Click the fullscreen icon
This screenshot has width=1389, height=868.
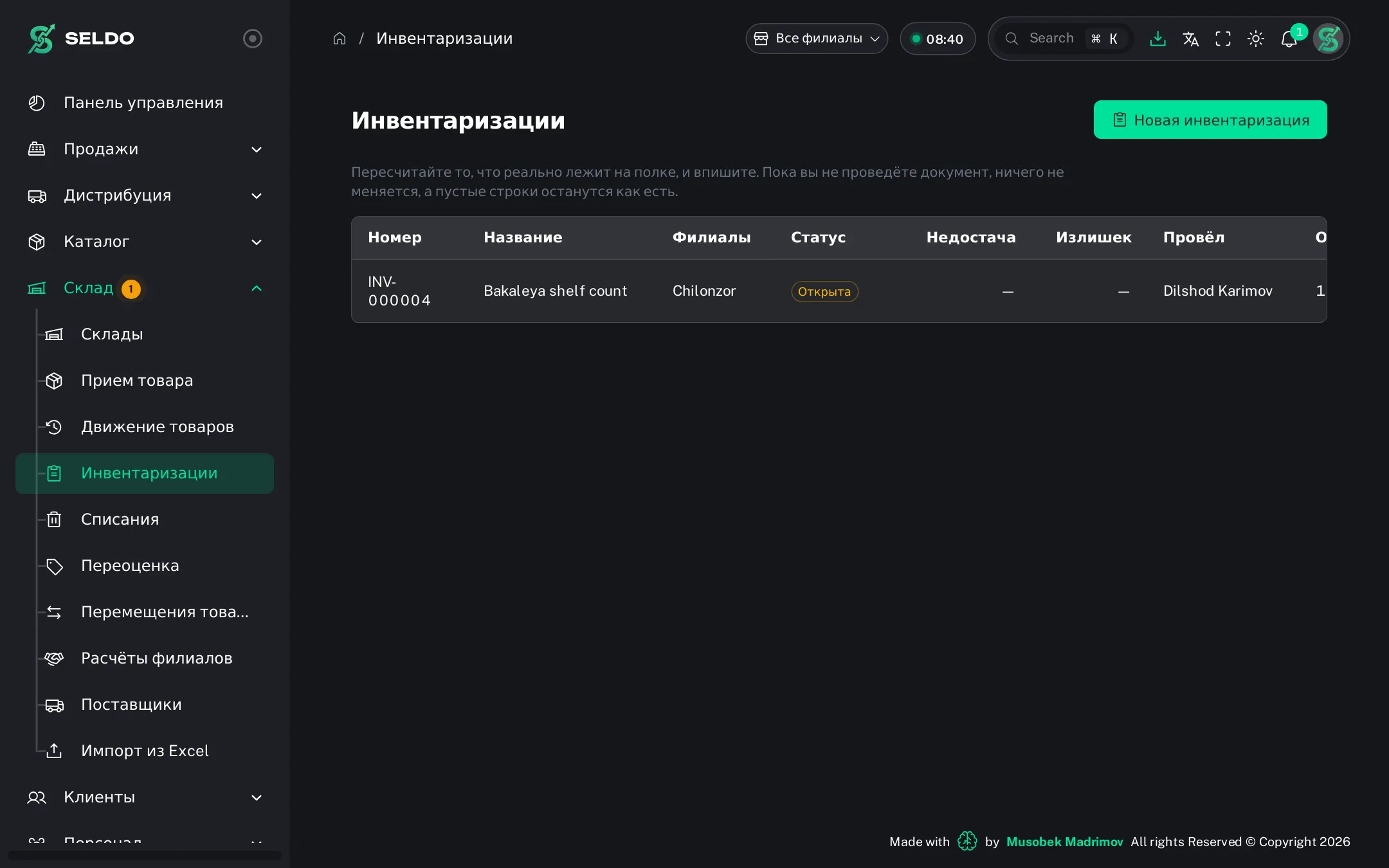tap(1223, 39)
